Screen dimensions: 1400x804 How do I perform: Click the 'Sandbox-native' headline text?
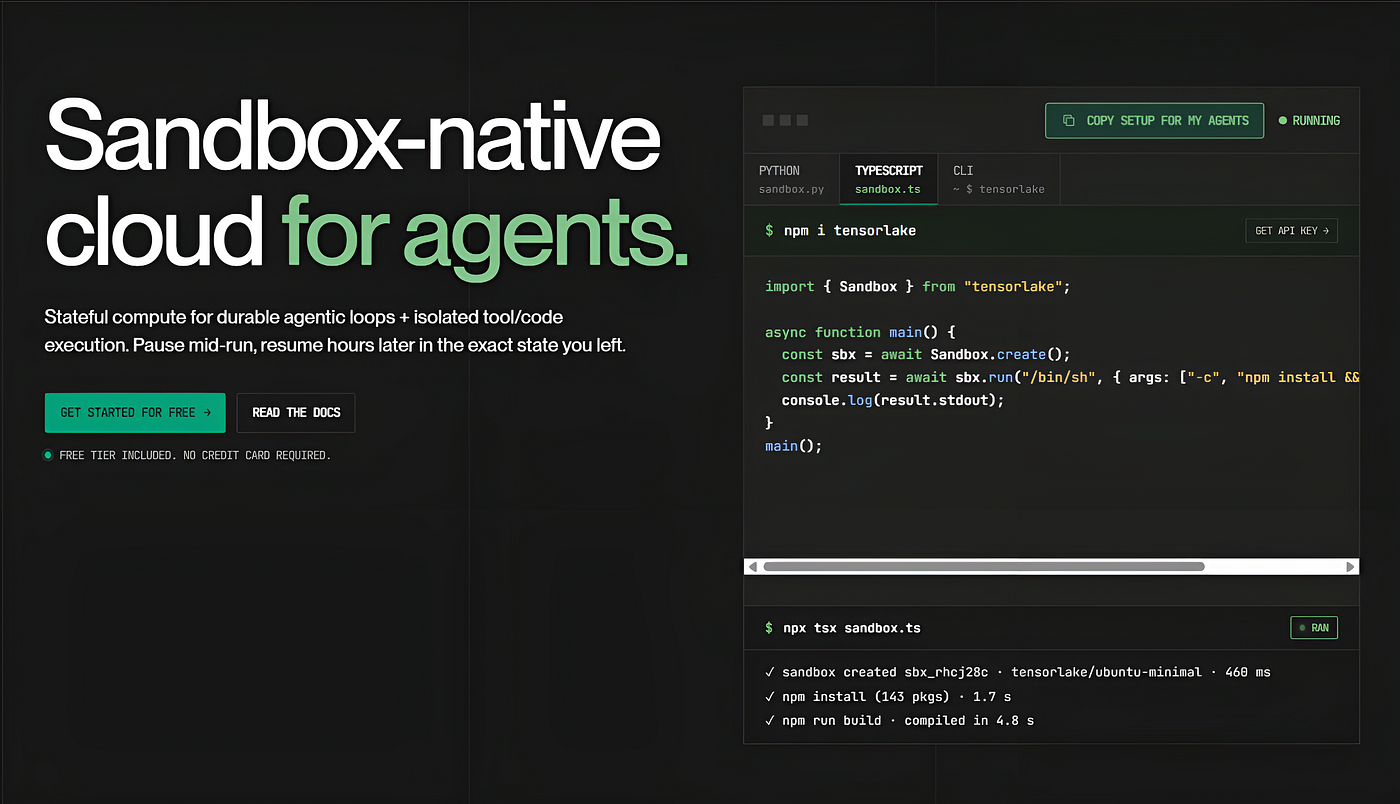click(353, 135)
